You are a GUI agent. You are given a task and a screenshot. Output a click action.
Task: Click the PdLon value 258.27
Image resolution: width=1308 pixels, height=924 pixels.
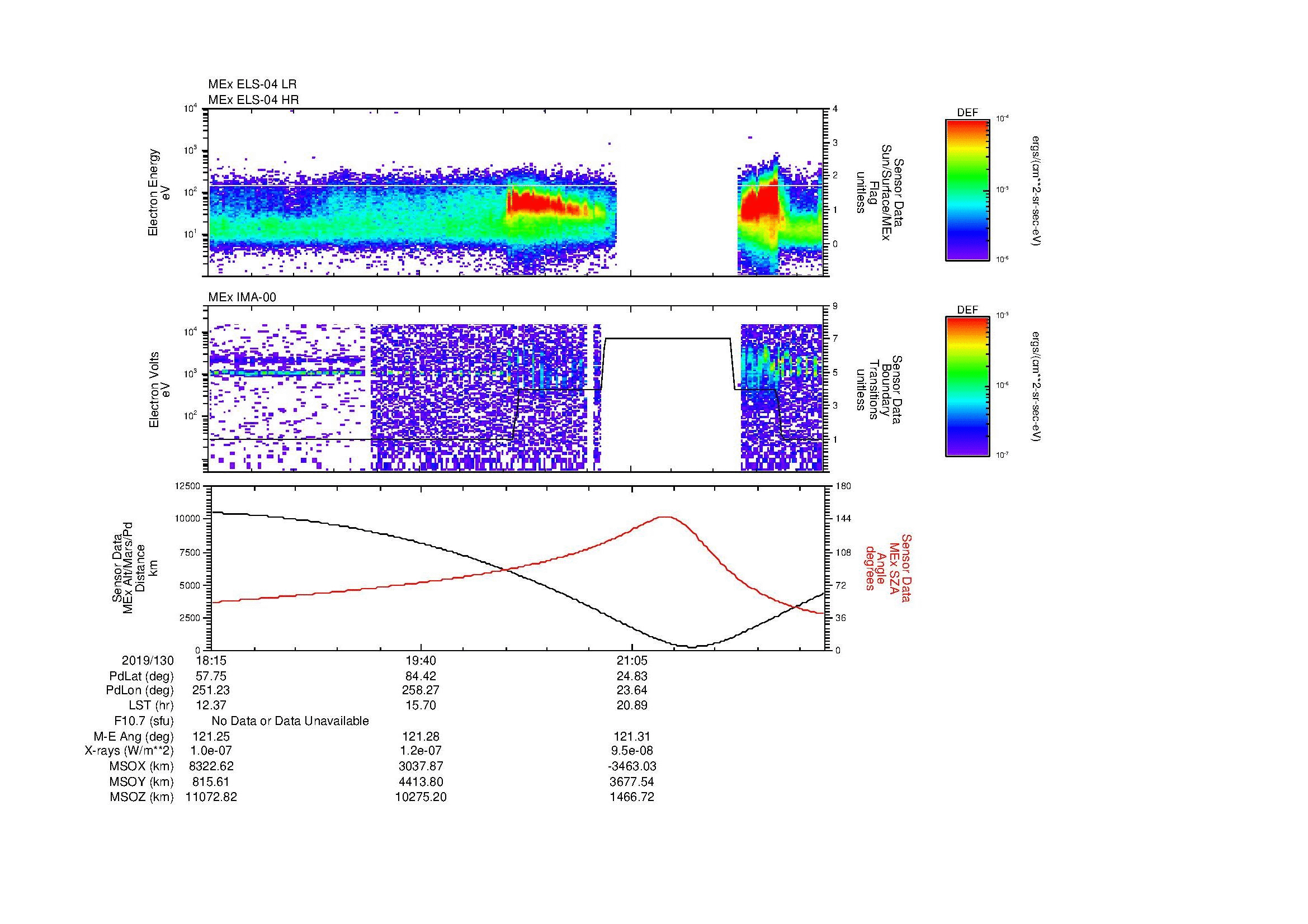click(421, 690)
